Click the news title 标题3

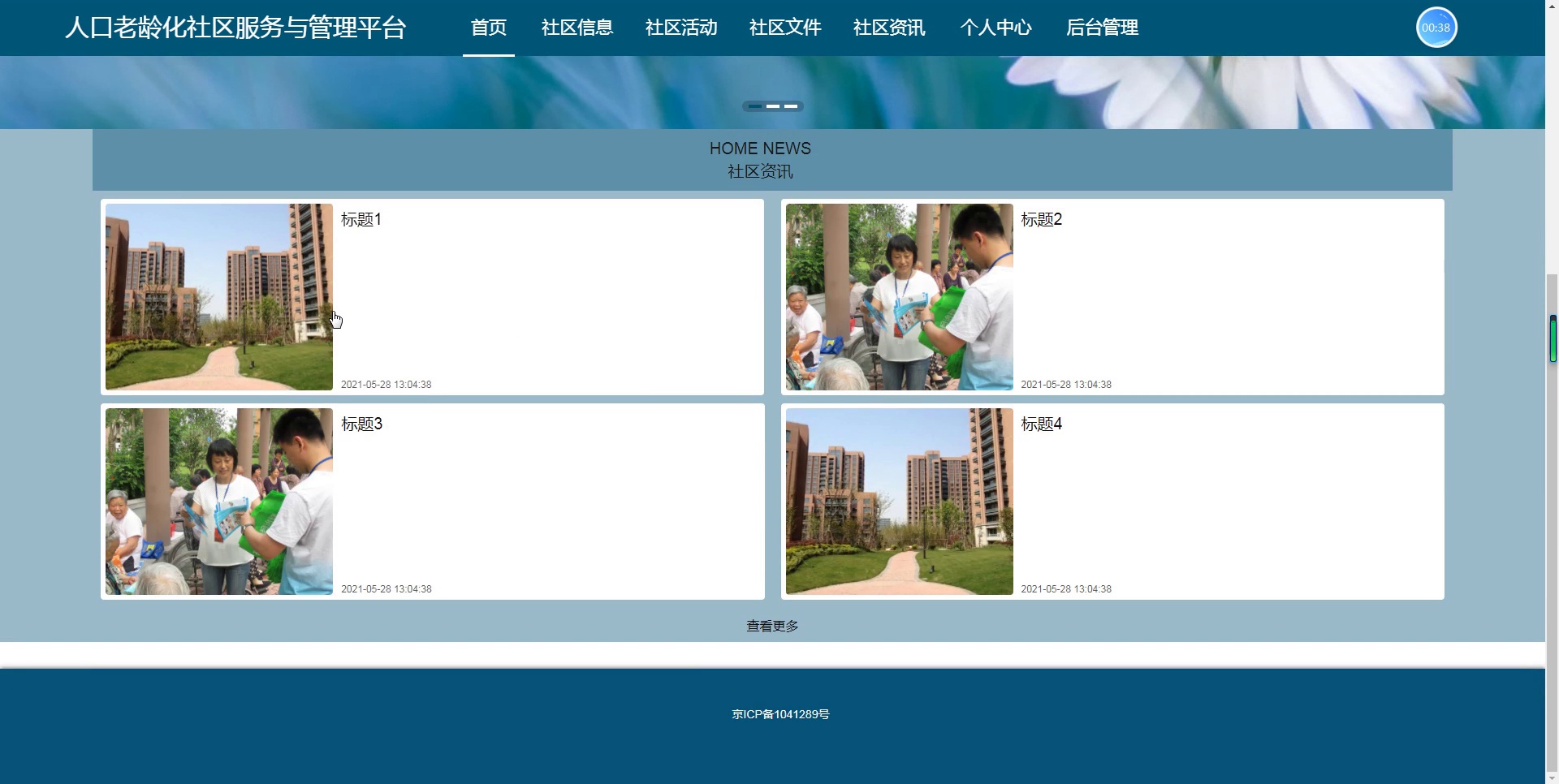point(361,424)
